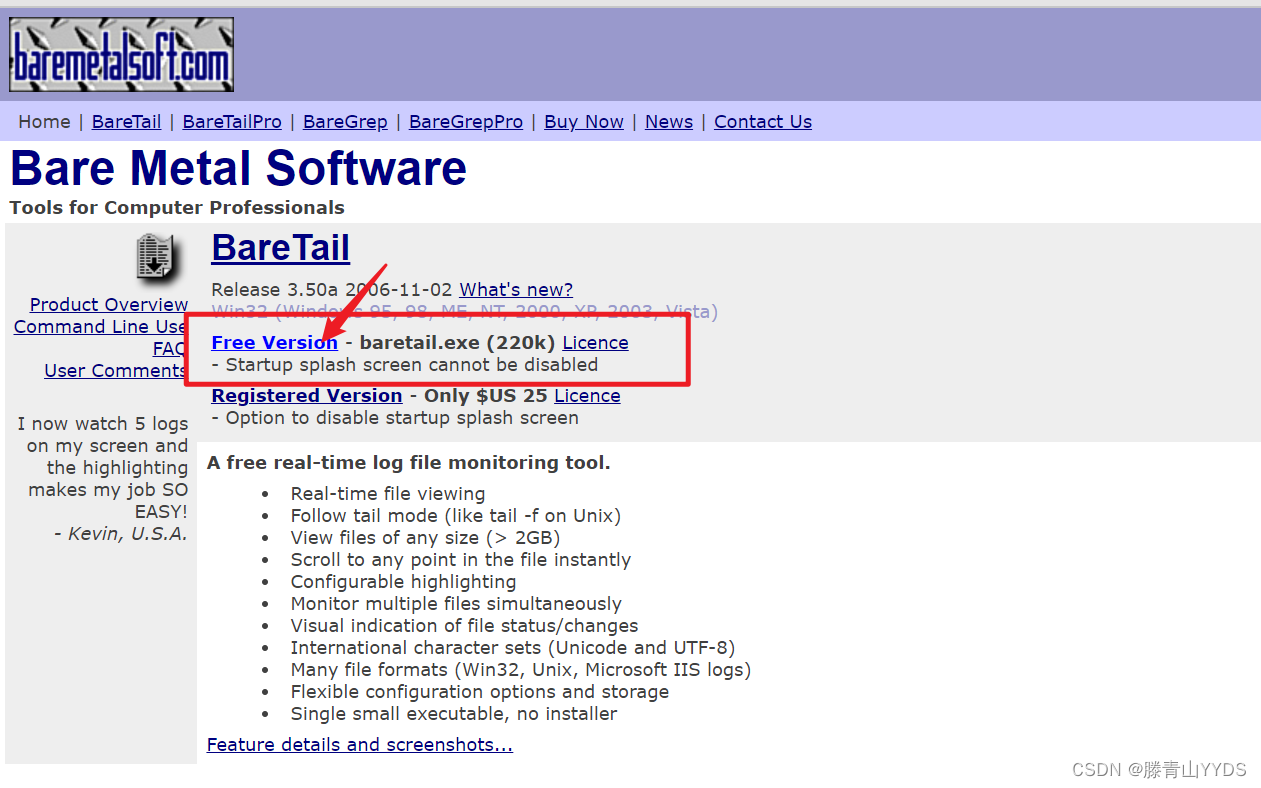Click 'Visual indication of file status/changes' bullet
Image resolution: width=1261 pixels, height=788 pixels.
pos(465,626)
